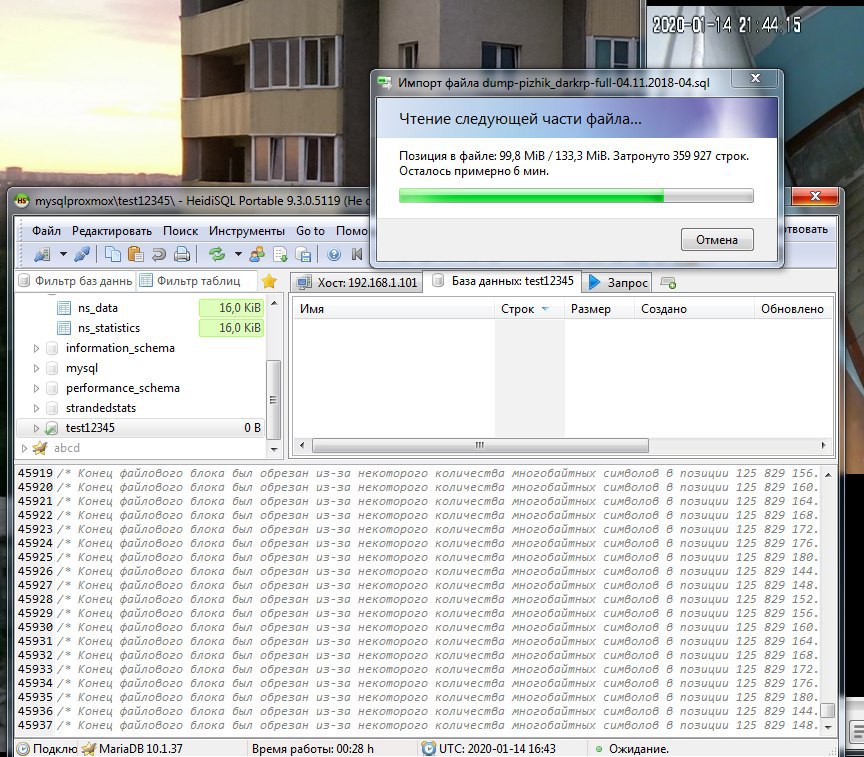Close the HeidiSQL main window
Image resolution: width=864 pixels, height=757 pixels.
816,196
